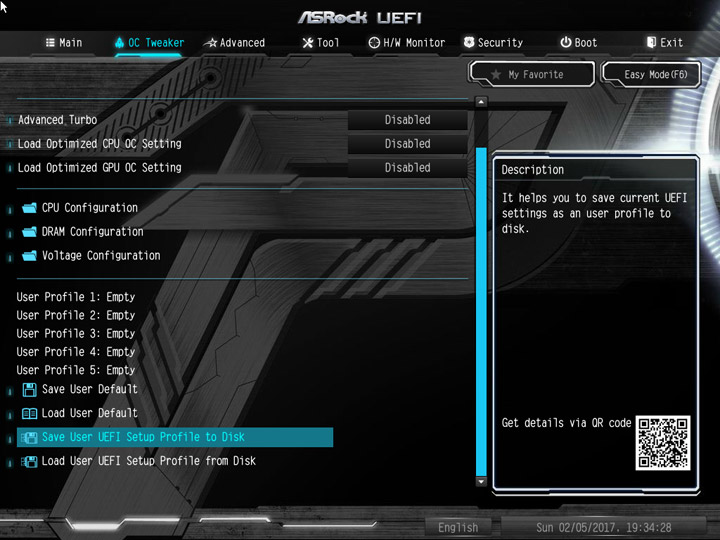The image size is (720, 540).
Task: Click the Load Profile from Disk icon
Action: click(29, 461)
